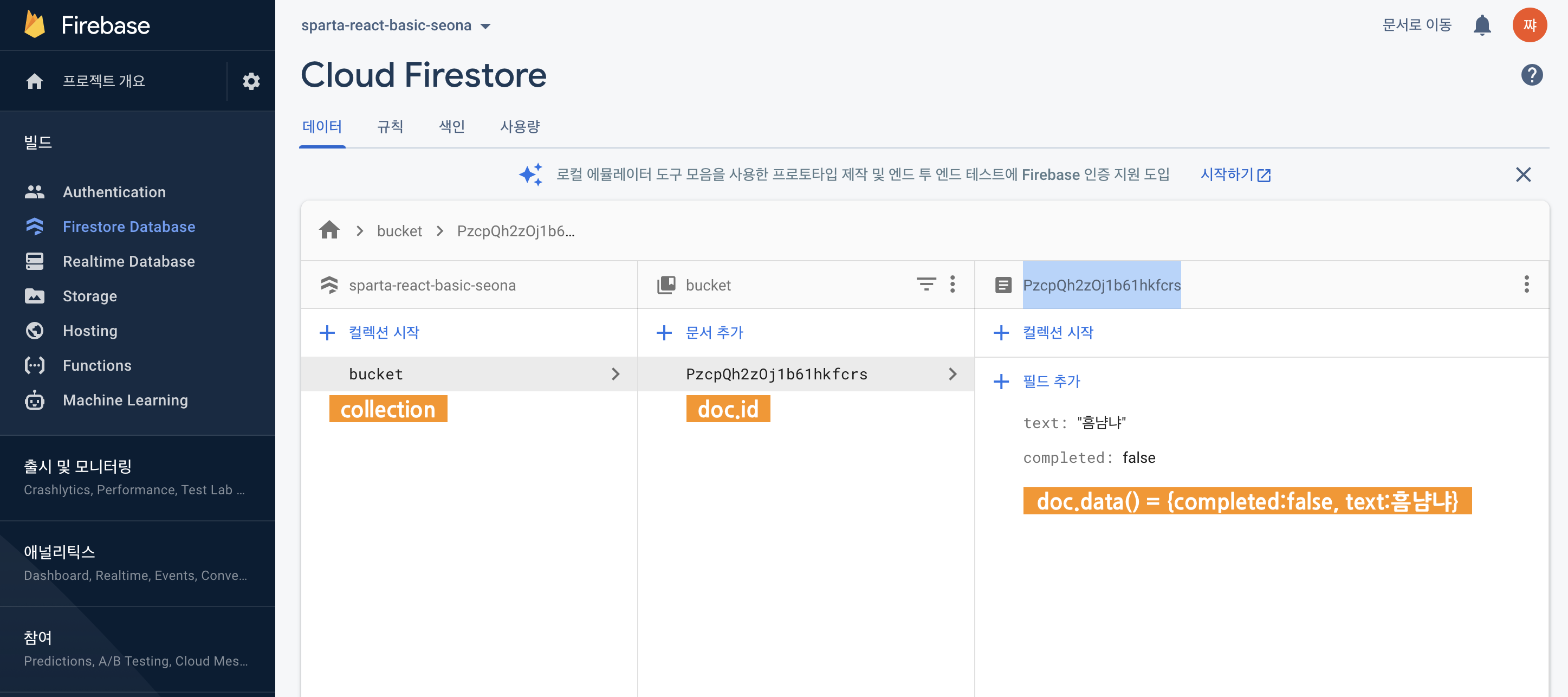This screenshot has width=1568, height=697.
Task: Open project settings gear icon
Action: click(x=251, y=81)
